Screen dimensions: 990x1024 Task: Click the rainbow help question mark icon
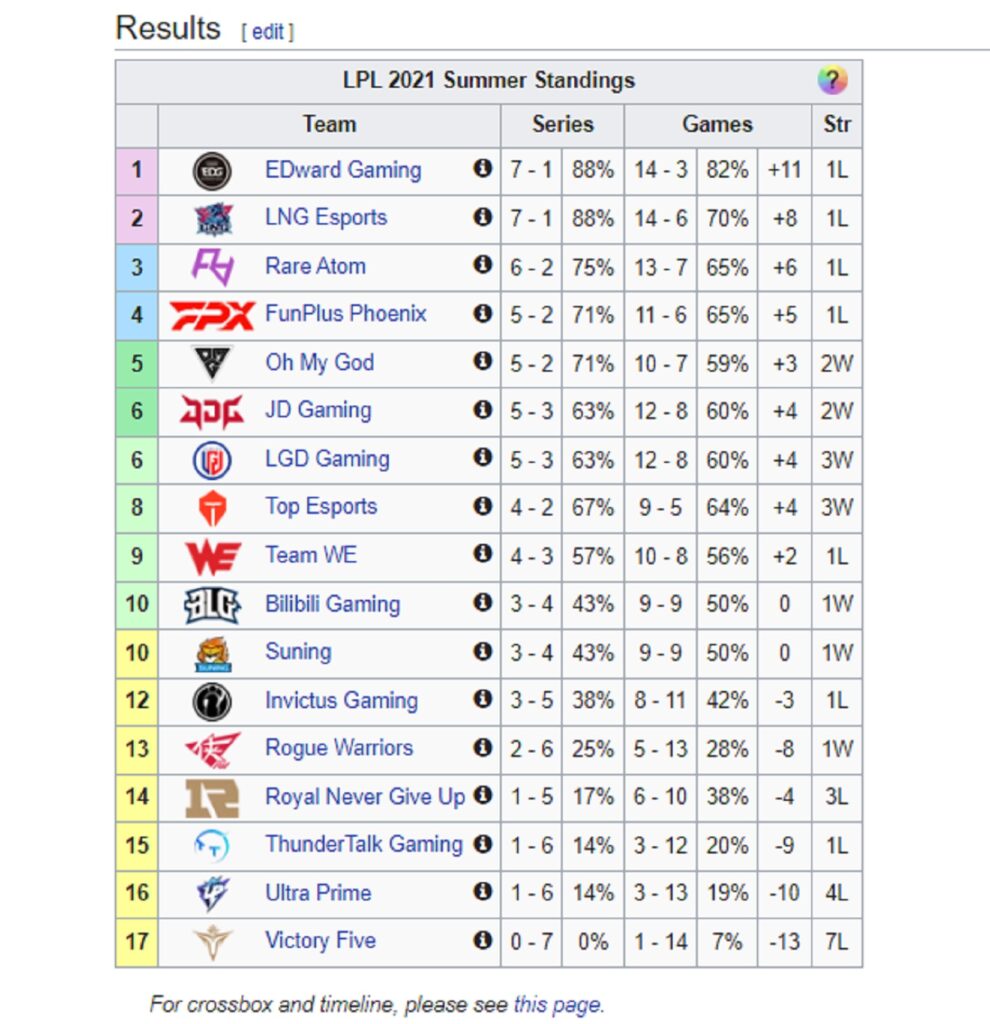tap(833, 80)
